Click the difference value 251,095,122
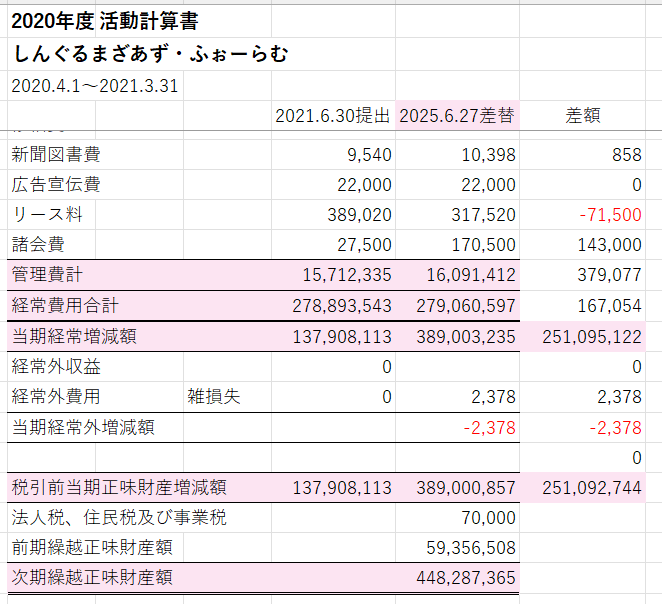The height and width of the screenshot is (604, 662). (x=592, y=337)
